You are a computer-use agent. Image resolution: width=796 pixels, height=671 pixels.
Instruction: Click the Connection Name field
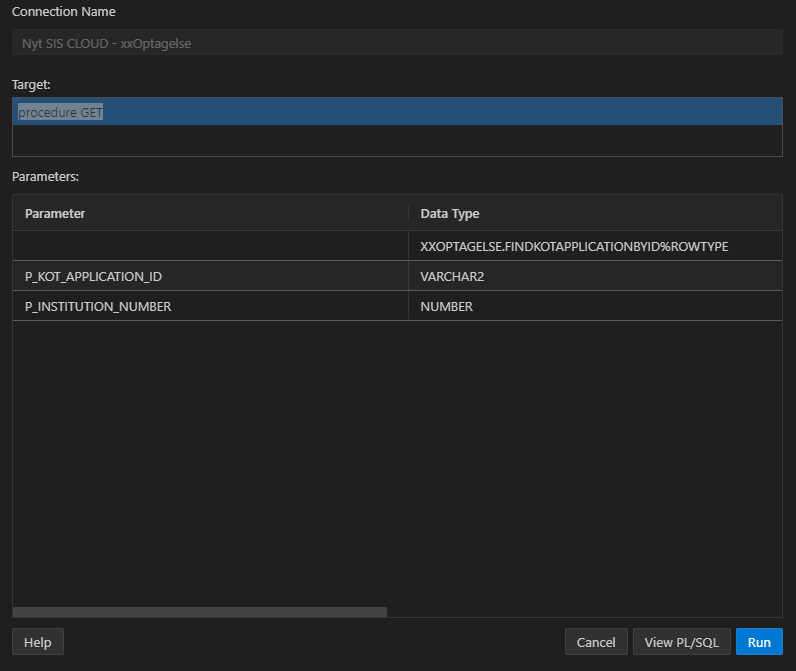(x=397, y=43)
